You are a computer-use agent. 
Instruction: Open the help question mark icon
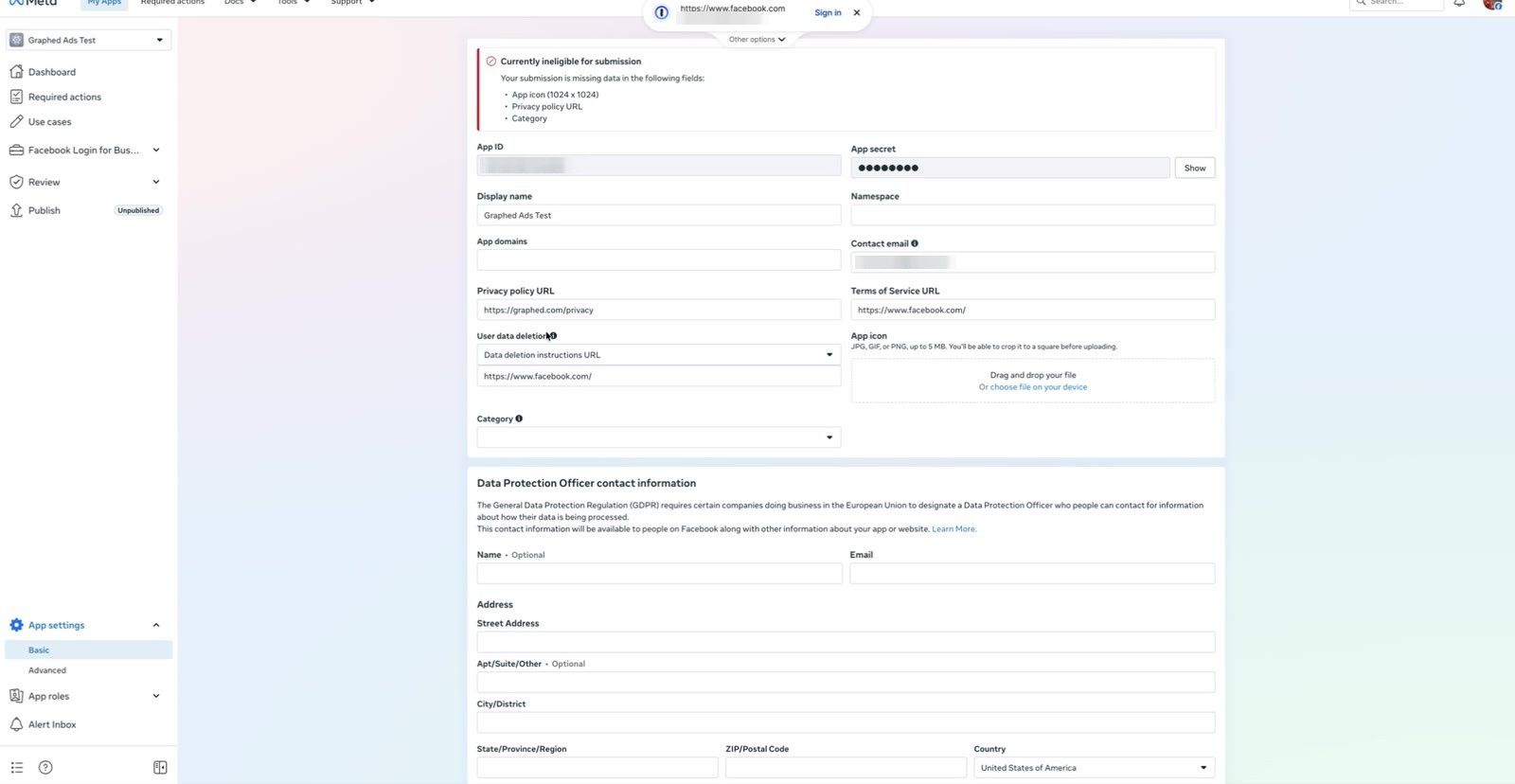(45, 767)
